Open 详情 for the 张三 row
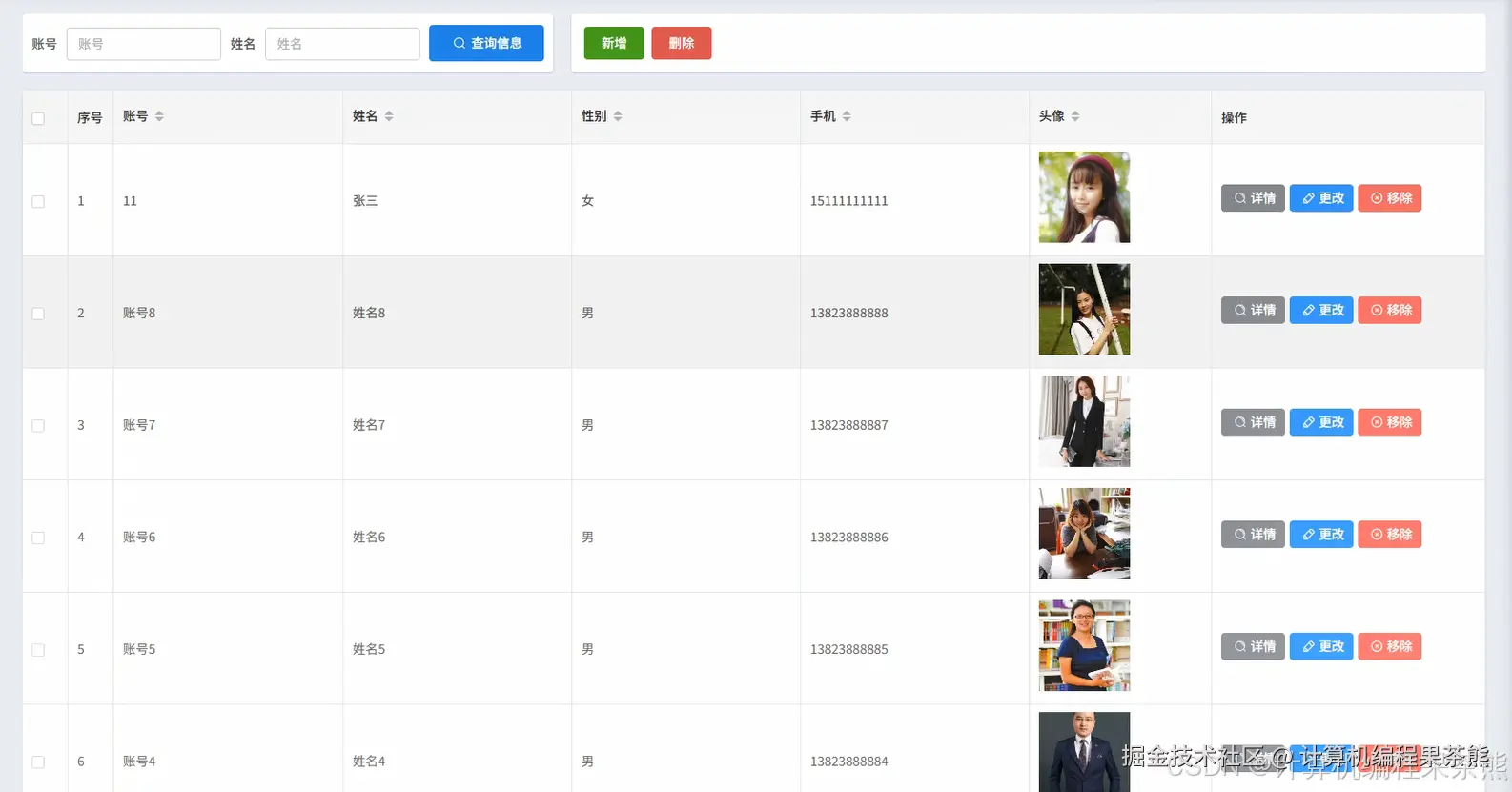 point(1254,198)
